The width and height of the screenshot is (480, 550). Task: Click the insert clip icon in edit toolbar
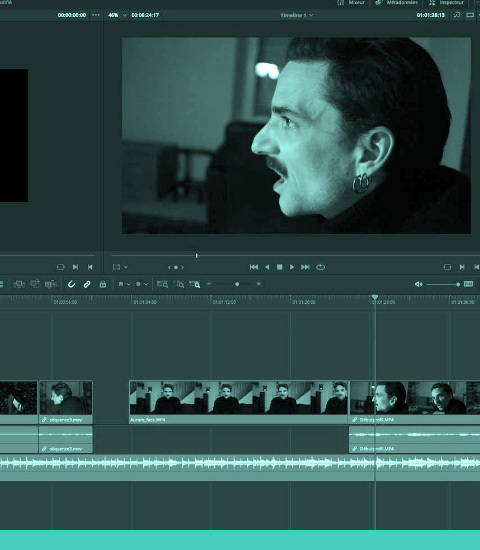tap(19, 284)
